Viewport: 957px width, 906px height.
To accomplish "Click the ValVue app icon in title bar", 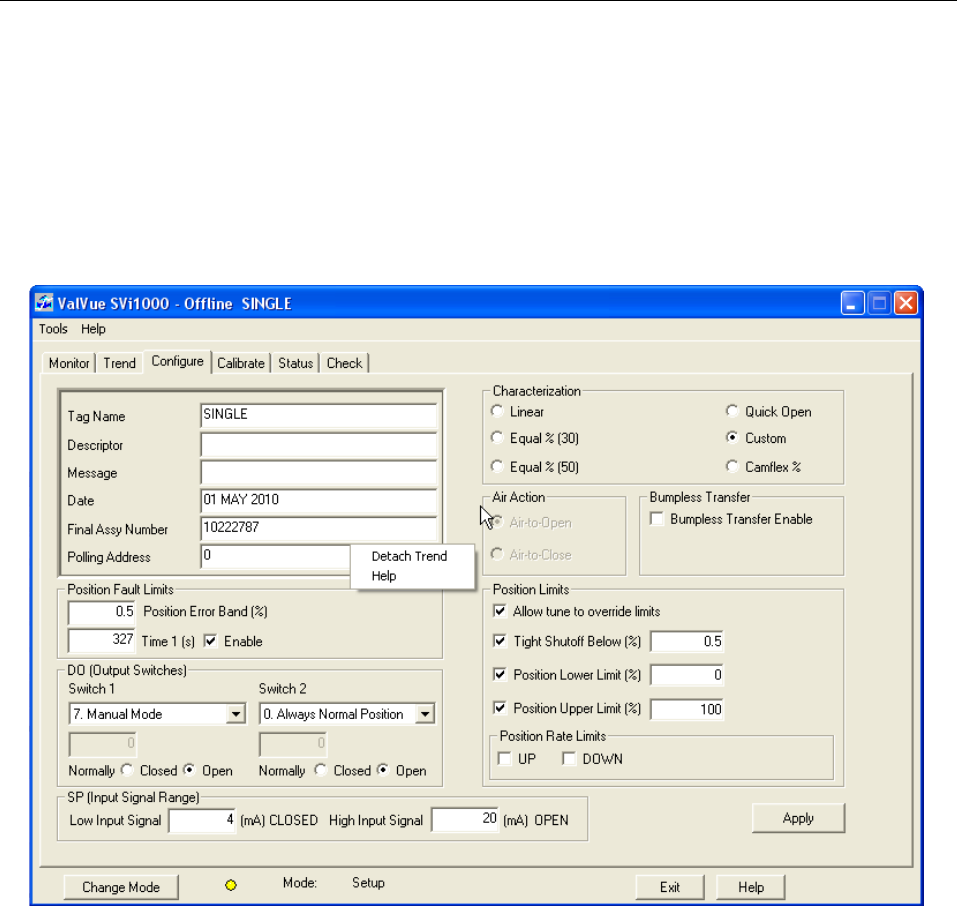I will click(x=43, y=303).
